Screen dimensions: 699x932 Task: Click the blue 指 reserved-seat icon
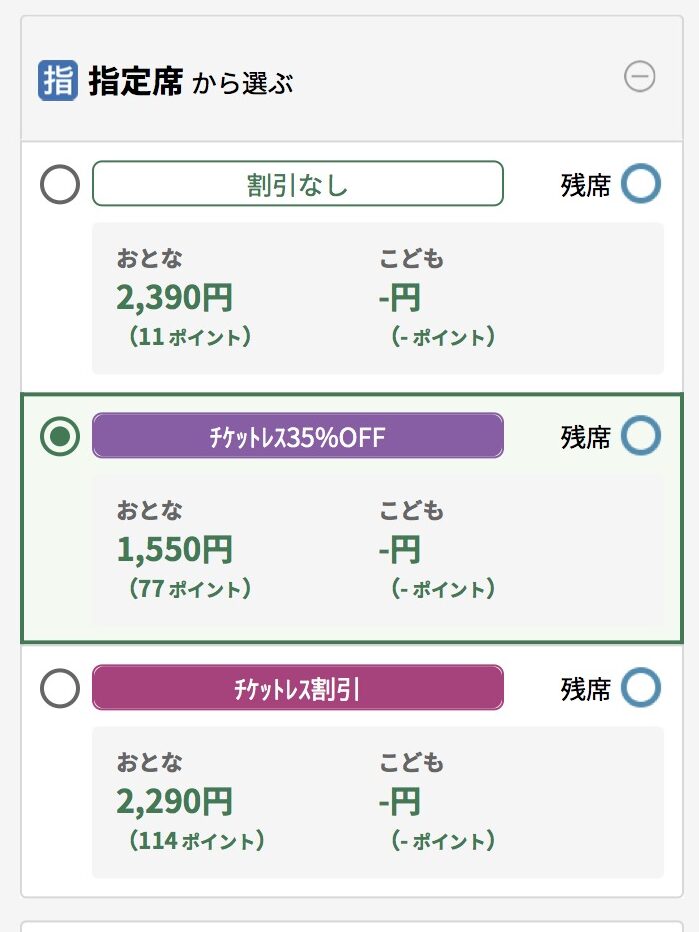[58, 80]
